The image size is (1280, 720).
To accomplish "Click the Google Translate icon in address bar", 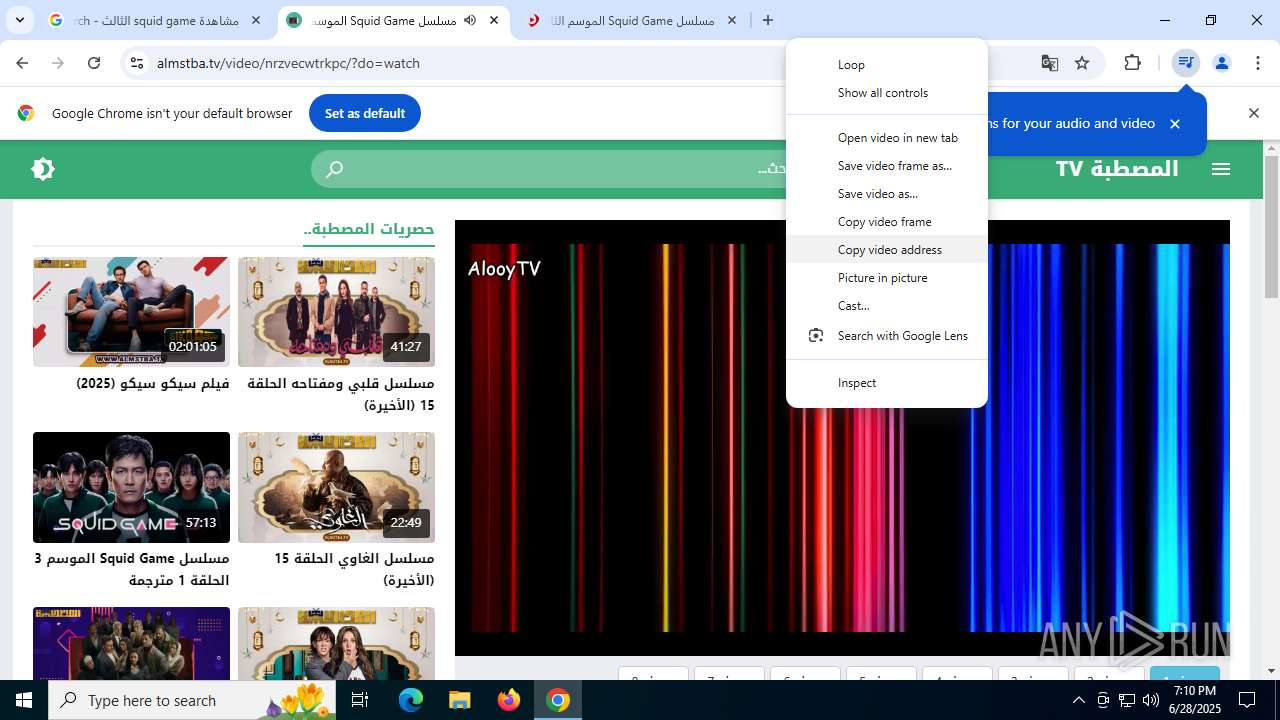I will [1050, 63].
